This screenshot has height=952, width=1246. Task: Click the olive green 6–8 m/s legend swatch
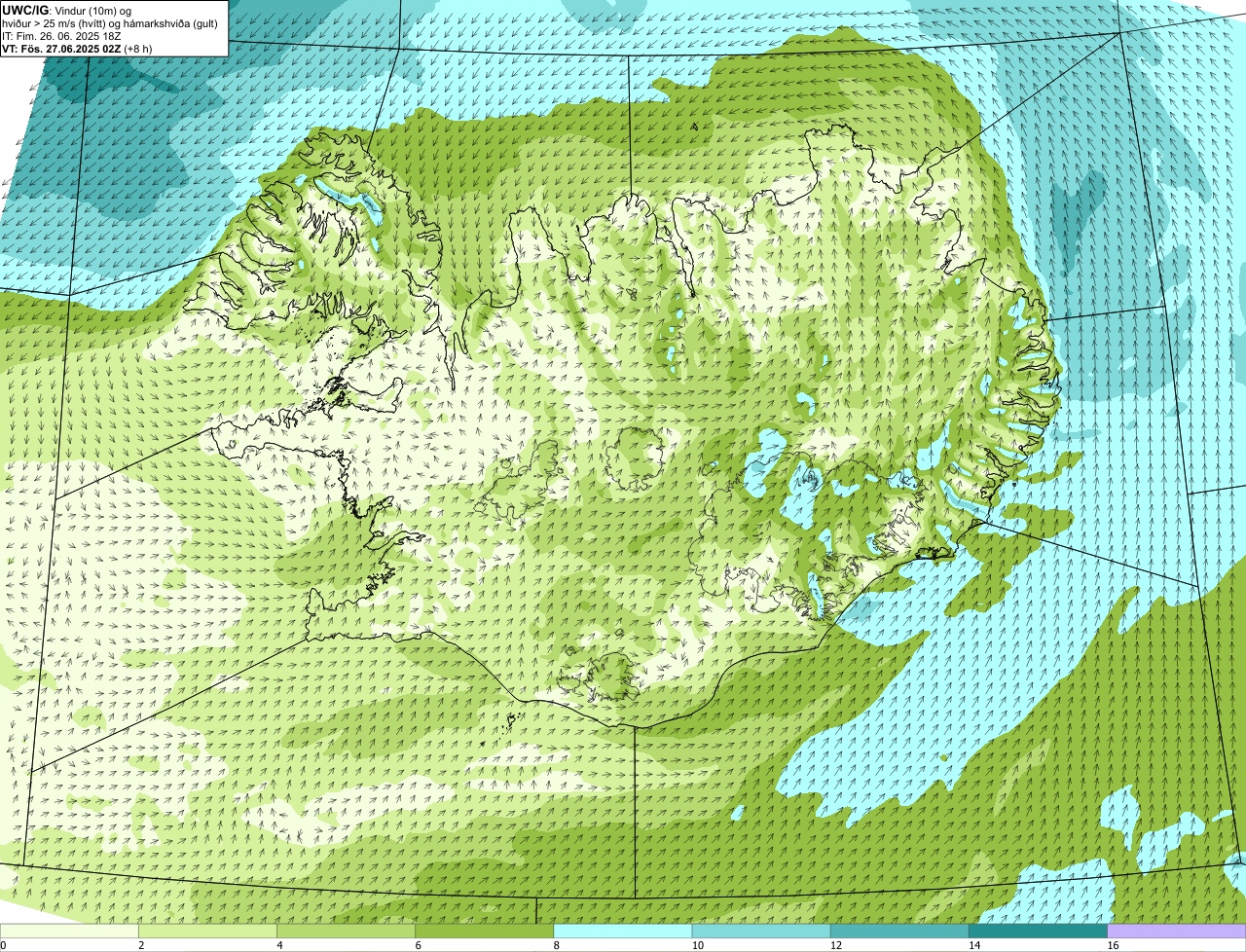484,931
